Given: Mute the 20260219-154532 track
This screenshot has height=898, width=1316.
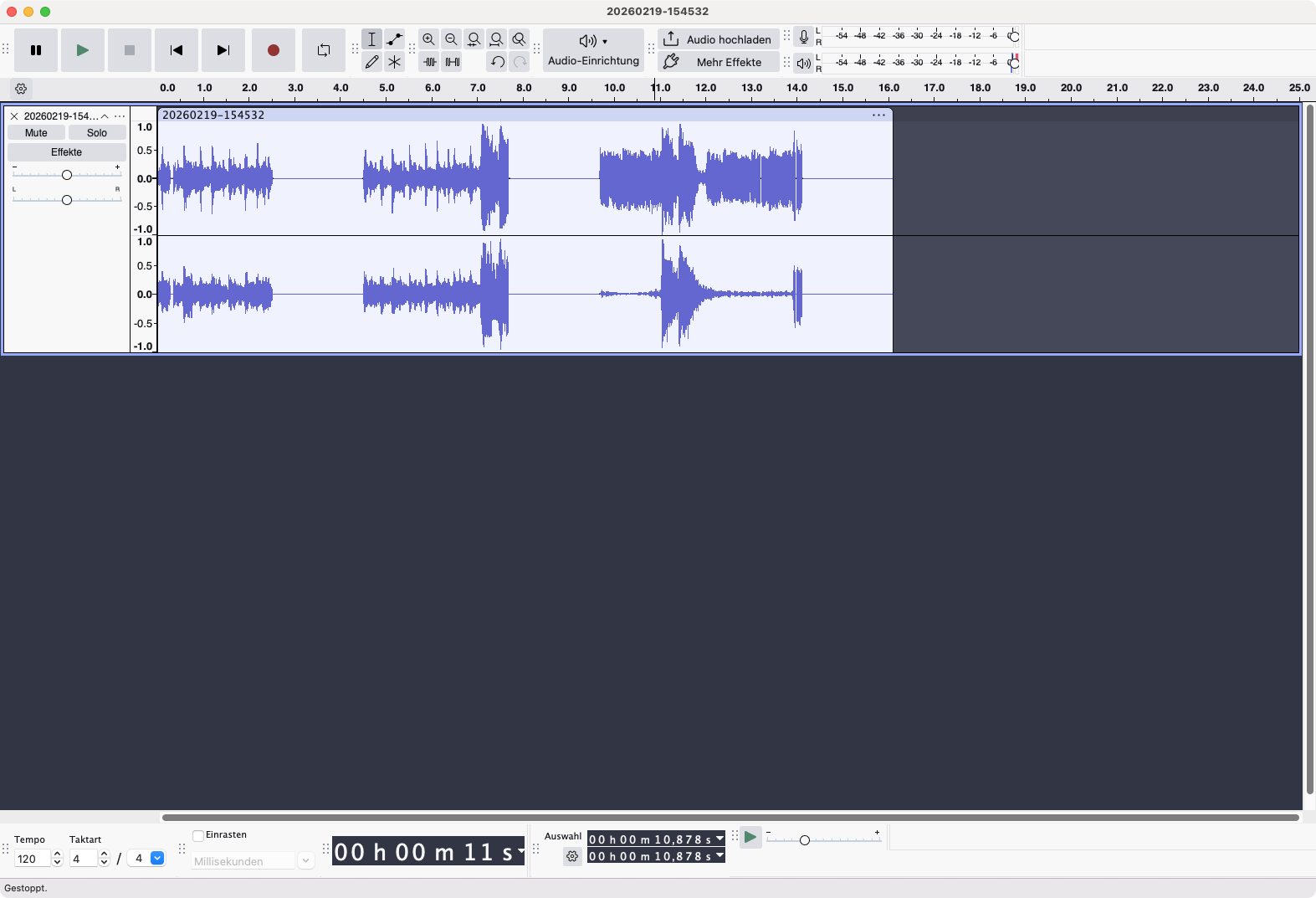Looking at the screenshot, I should (x=36, y=133).
